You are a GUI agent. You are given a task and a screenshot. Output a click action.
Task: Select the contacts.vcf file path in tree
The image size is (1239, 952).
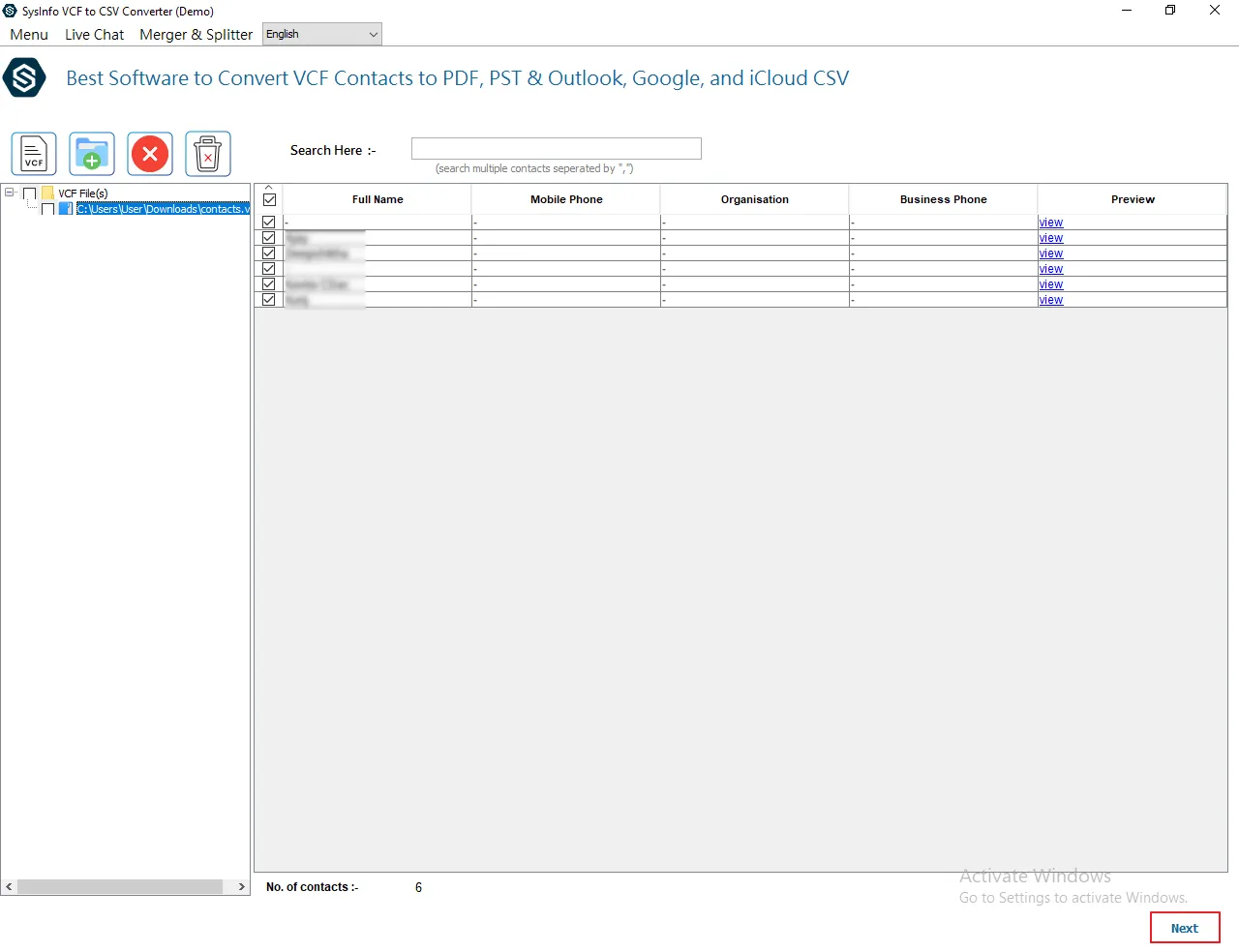pos(163,209)
